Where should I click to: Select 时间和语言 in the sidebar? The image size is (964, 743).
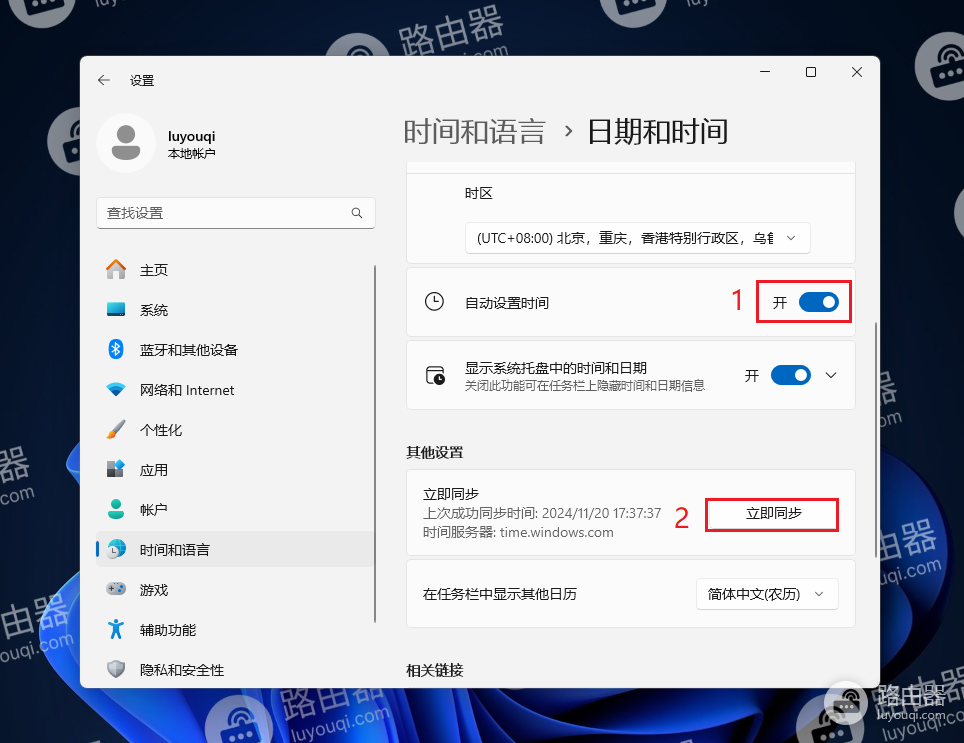[235, 549]
